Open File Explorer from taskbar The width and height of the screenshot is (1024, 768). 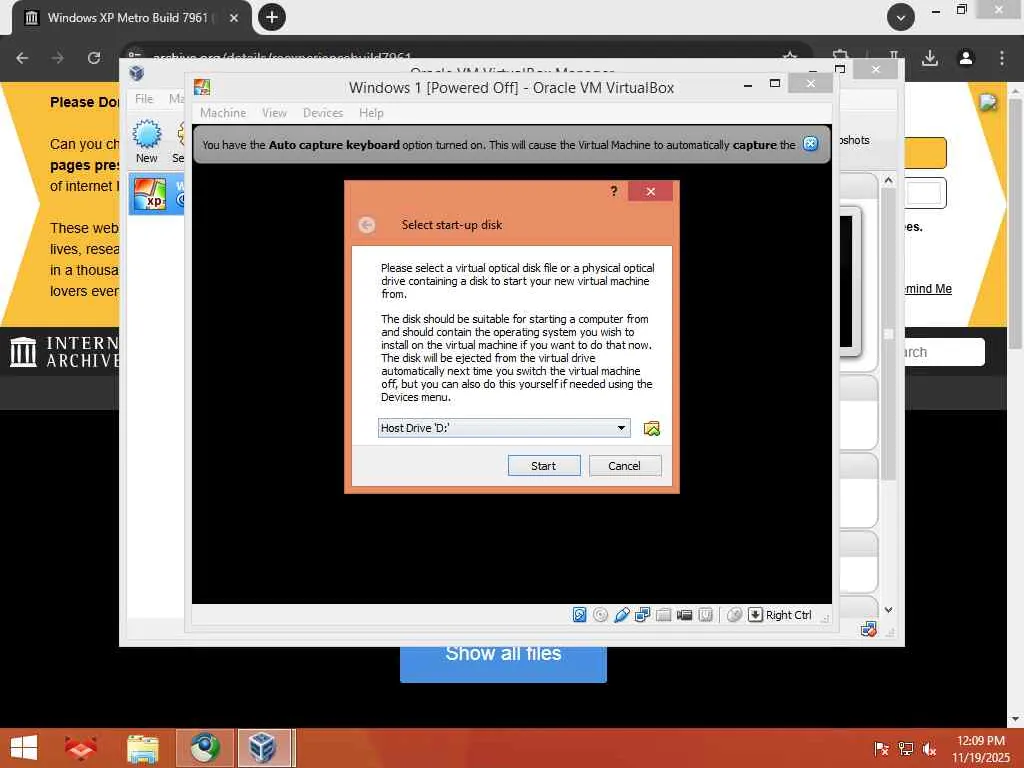click(143, 748)
